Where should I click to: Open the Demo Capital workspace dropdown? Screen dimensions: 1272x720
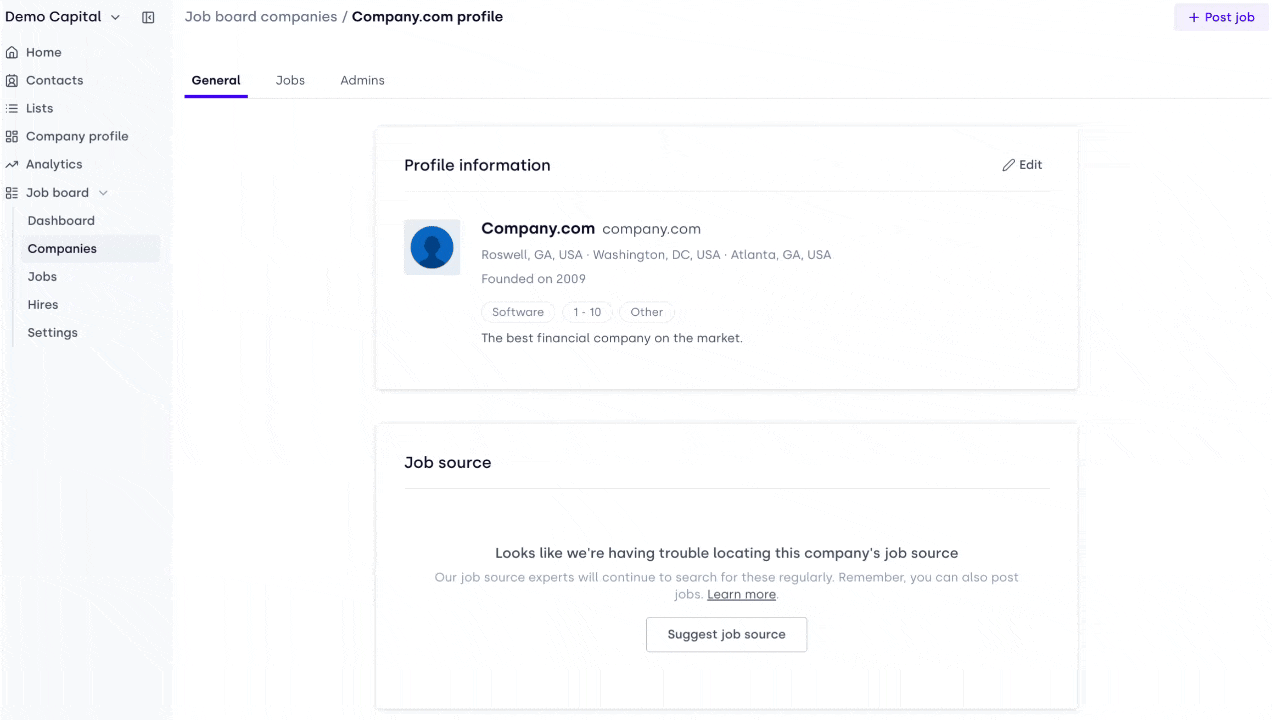click(63, 17)
